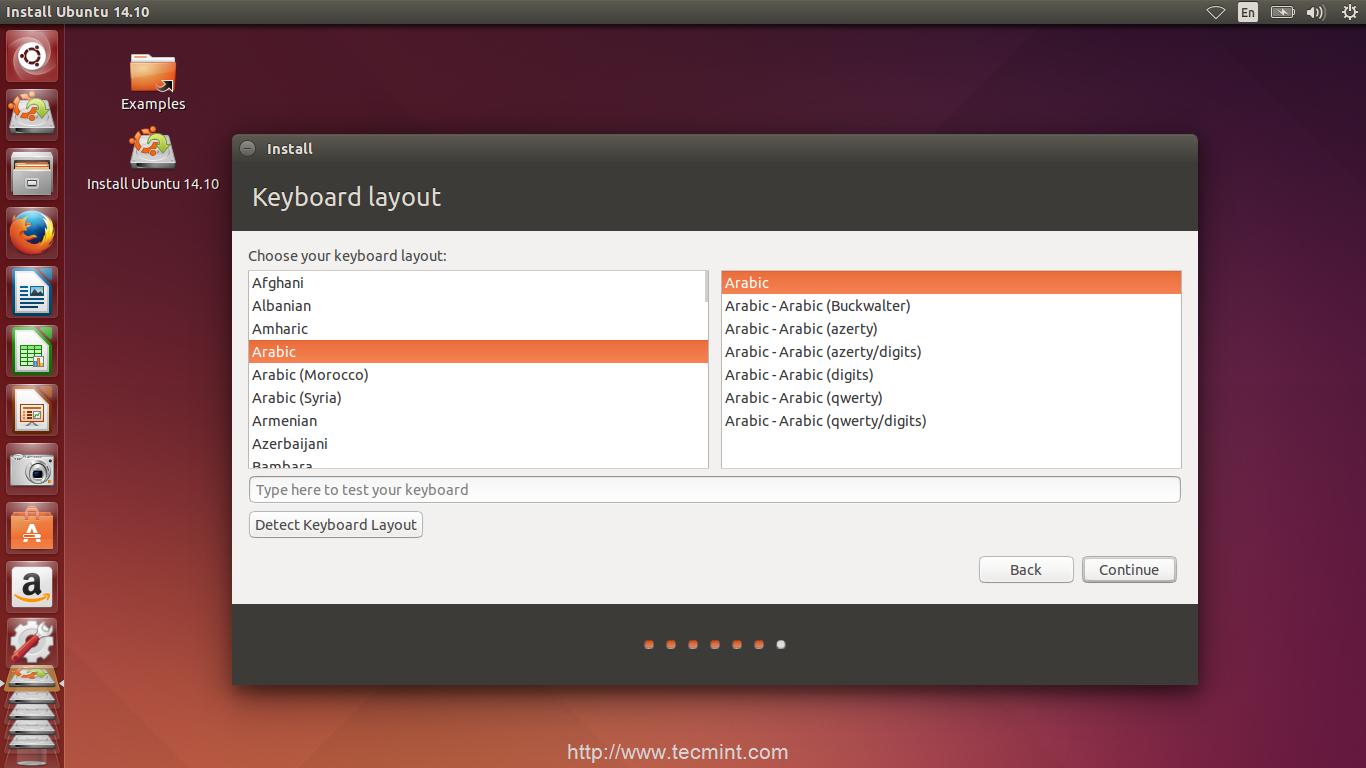Open the Files manager from launcher
1366x768 pixels.
click(32, 173)
